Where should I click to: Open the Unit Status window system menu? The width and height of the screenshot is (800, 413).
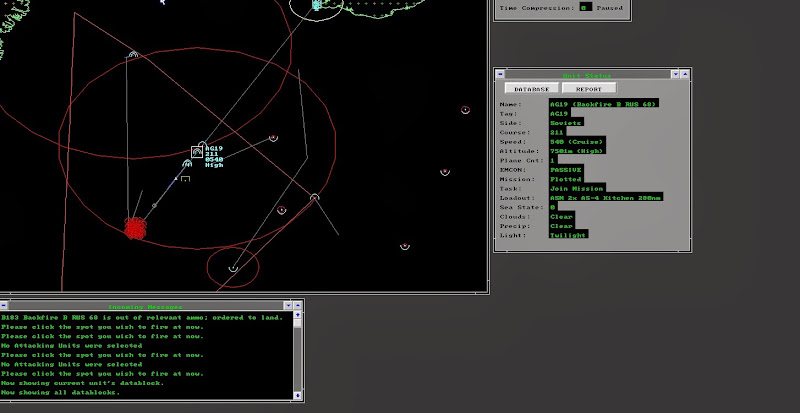pyautogui.click(x=500, y=75)
